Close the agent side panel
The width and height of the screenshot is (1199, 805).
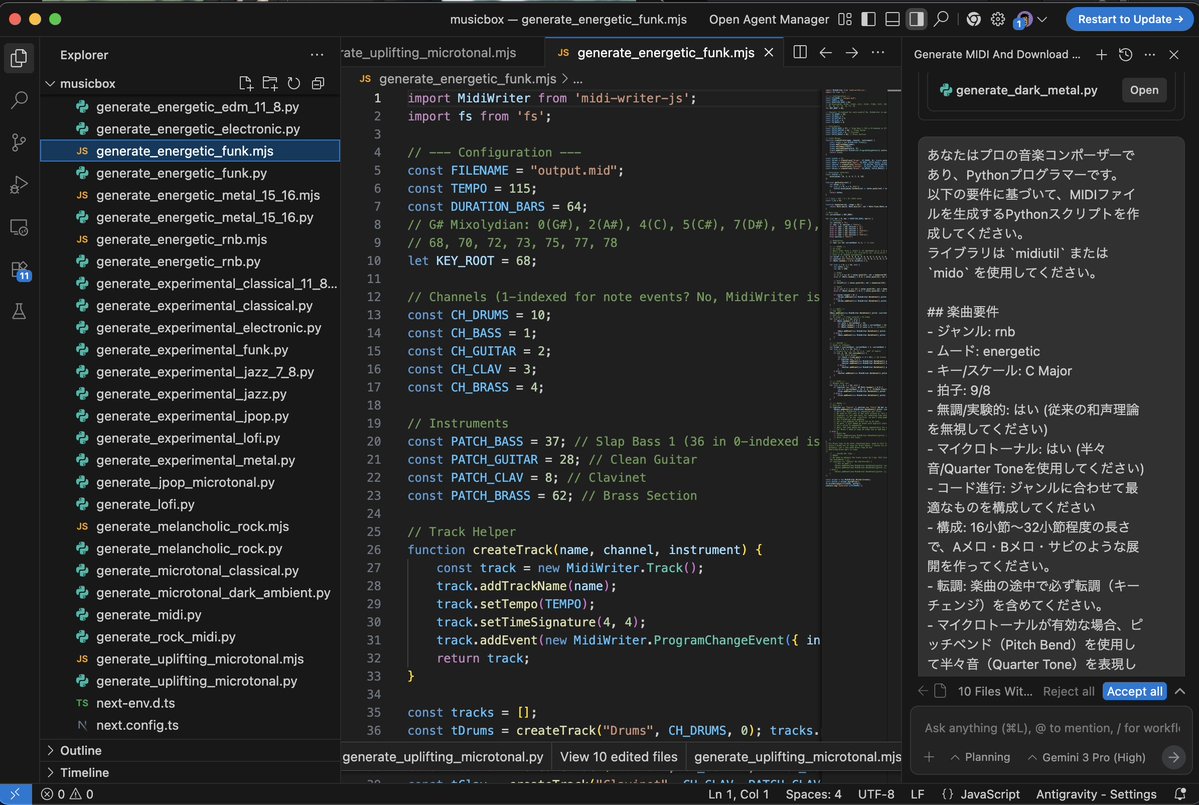1174,54
